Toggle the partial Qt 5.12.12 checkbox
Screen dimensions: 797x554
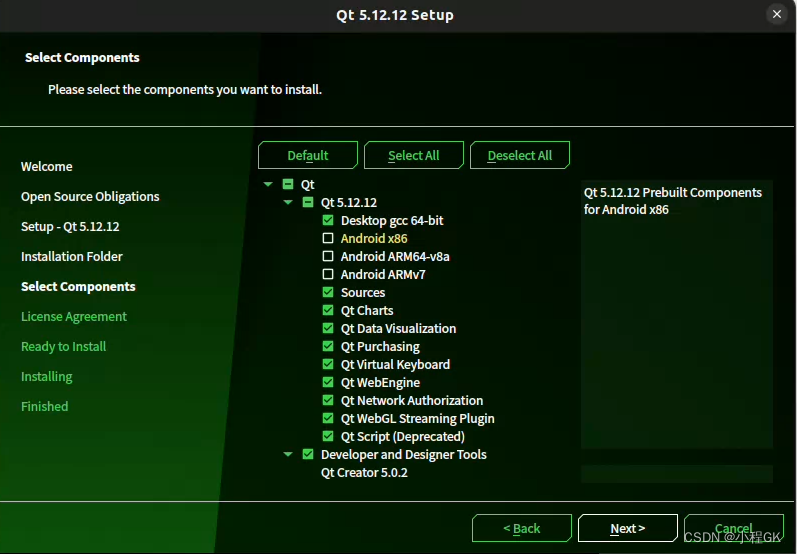coord(308,202)
